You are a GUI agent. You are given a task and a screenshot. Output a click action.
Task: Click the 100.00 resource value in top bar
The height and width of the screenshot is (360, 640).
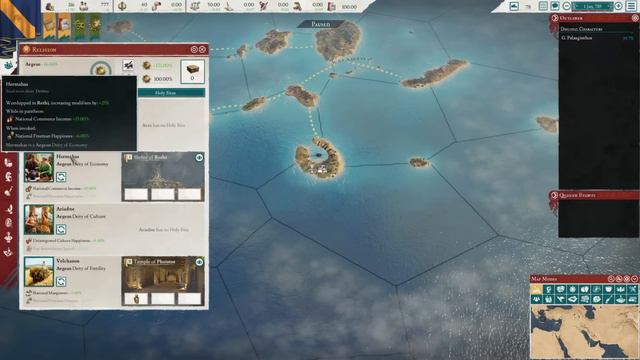pos(349,7)
